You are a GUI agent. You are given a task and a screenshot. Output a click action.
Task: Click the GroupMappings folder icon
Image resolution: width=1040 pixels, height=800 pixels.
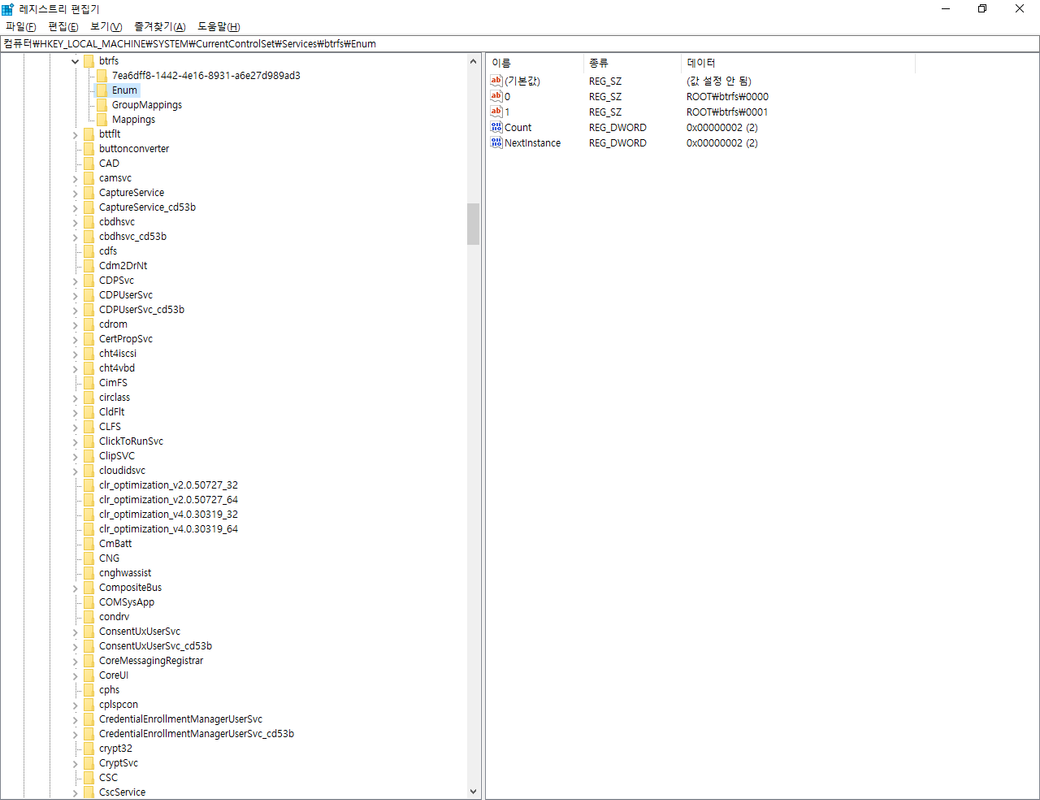pyautogui.click(x=101, y=105)
